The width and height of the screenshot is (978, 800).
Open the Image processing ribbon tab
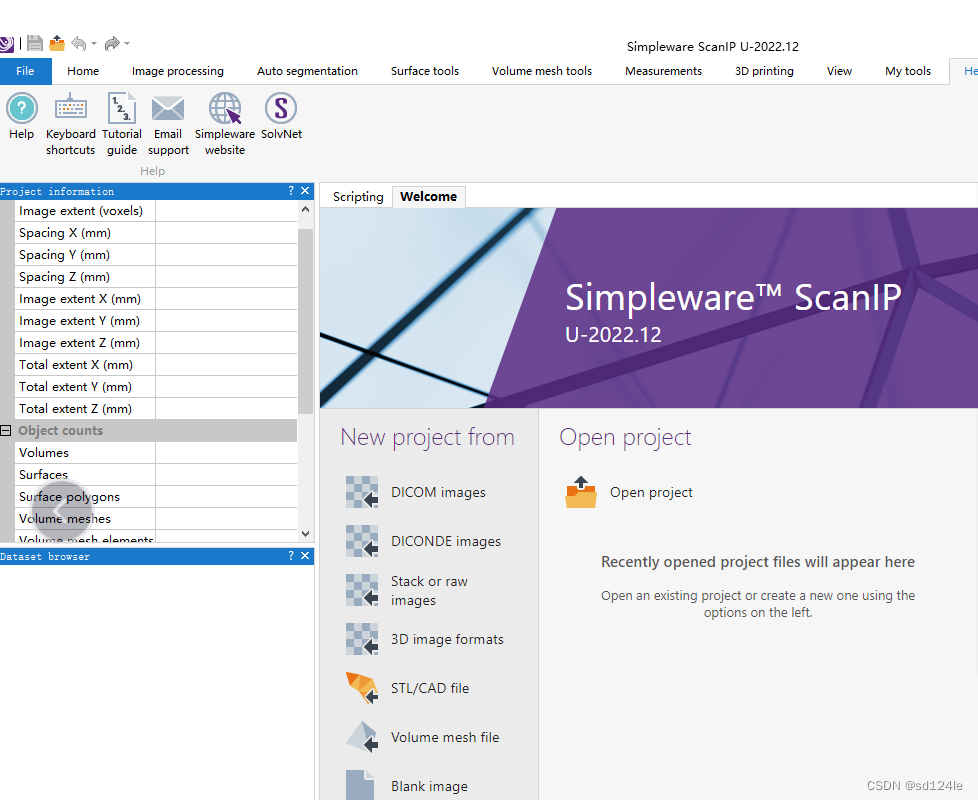click(x=177, y=71)
